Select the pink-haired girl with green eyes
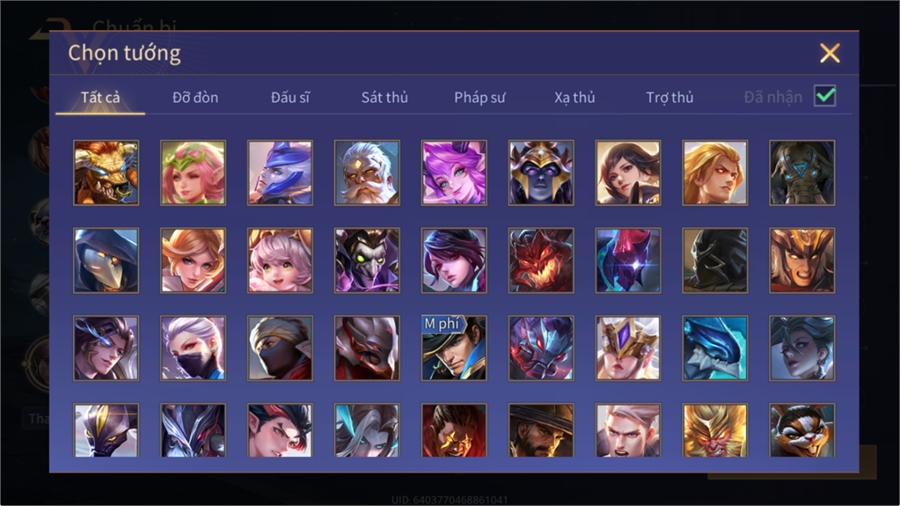900x506 pixels. 280,260
